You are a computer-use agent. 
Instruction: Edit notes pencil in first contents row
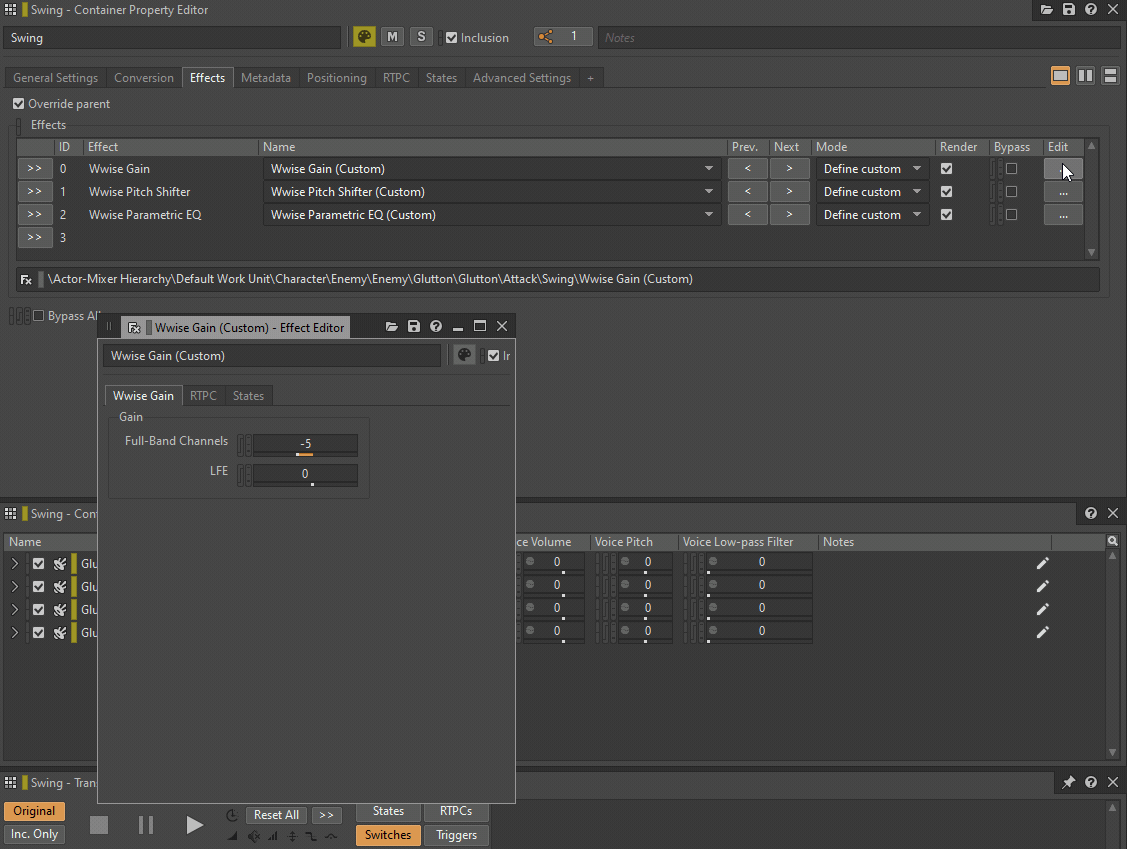click(1042, 563)
